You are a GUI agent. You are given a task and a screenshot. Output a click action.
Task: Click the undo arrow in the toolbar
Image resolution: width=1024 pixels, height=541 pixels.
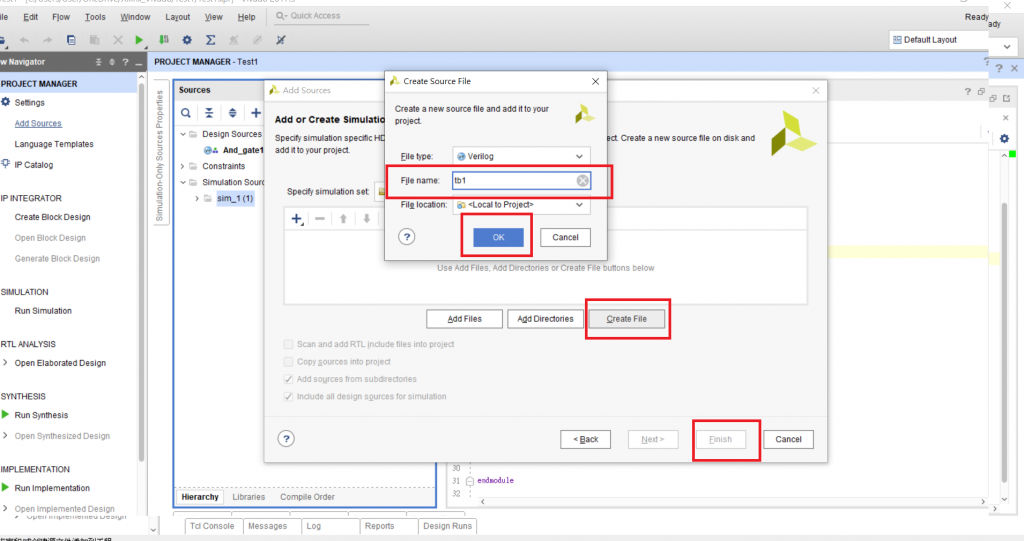pos(24,40)
